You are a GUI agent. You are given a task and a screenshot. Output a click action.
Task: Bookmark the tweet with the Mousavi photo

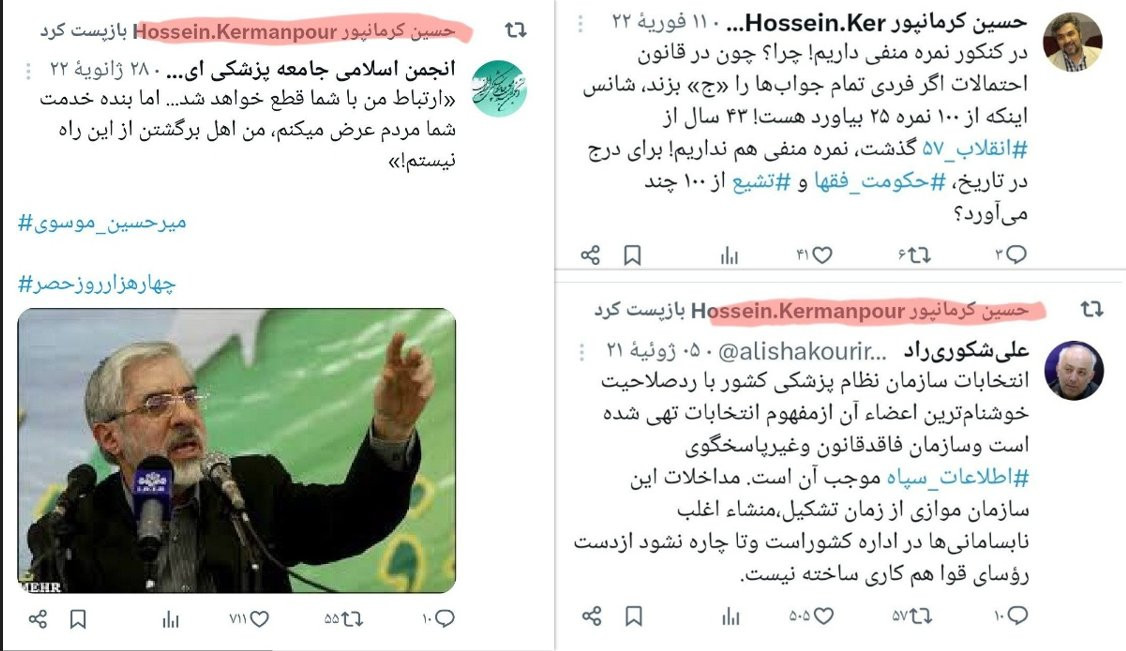[78, 619]
